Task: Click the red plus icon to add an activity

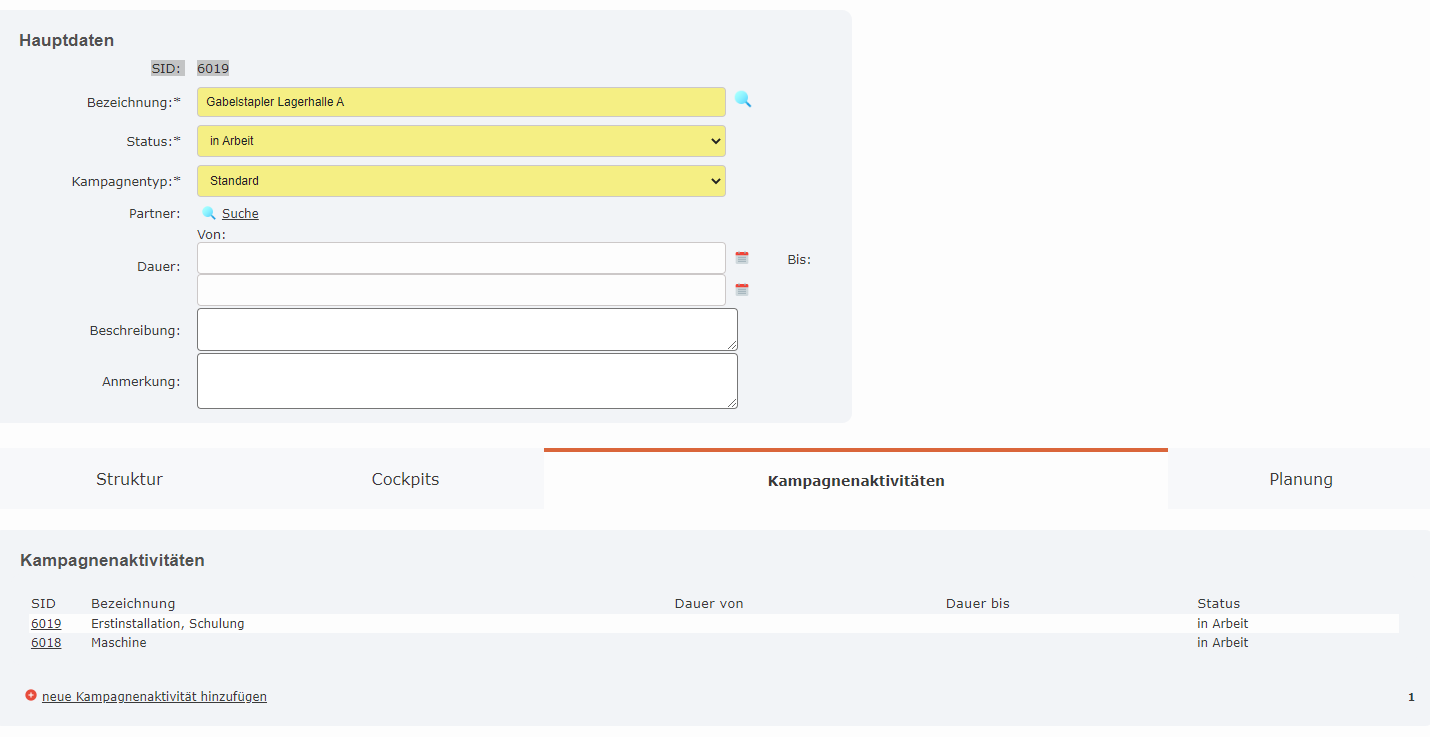Action: point(31,696)
